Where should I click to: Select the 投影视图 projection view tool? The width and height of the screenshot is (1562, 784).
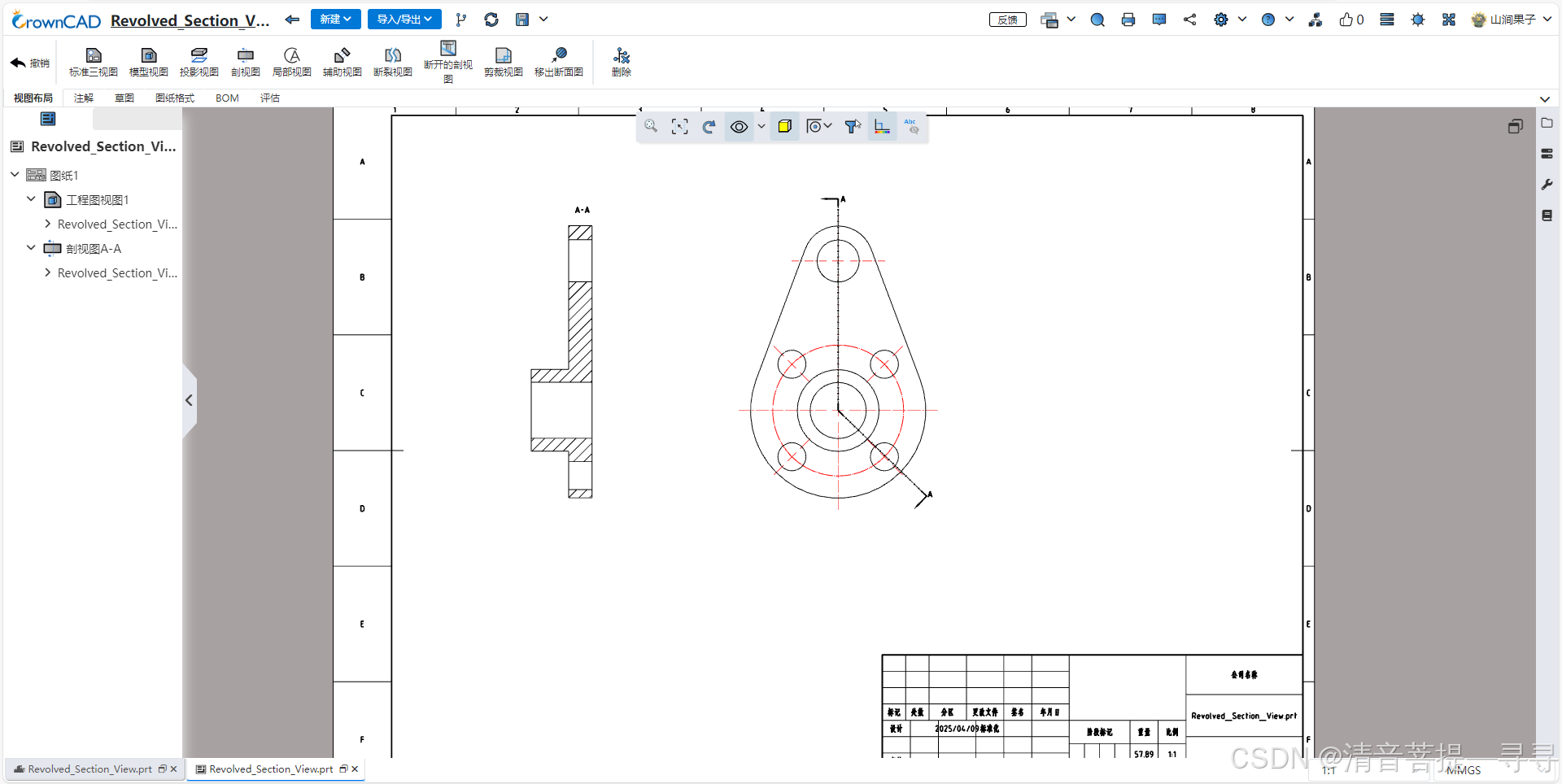pos(199,62)
